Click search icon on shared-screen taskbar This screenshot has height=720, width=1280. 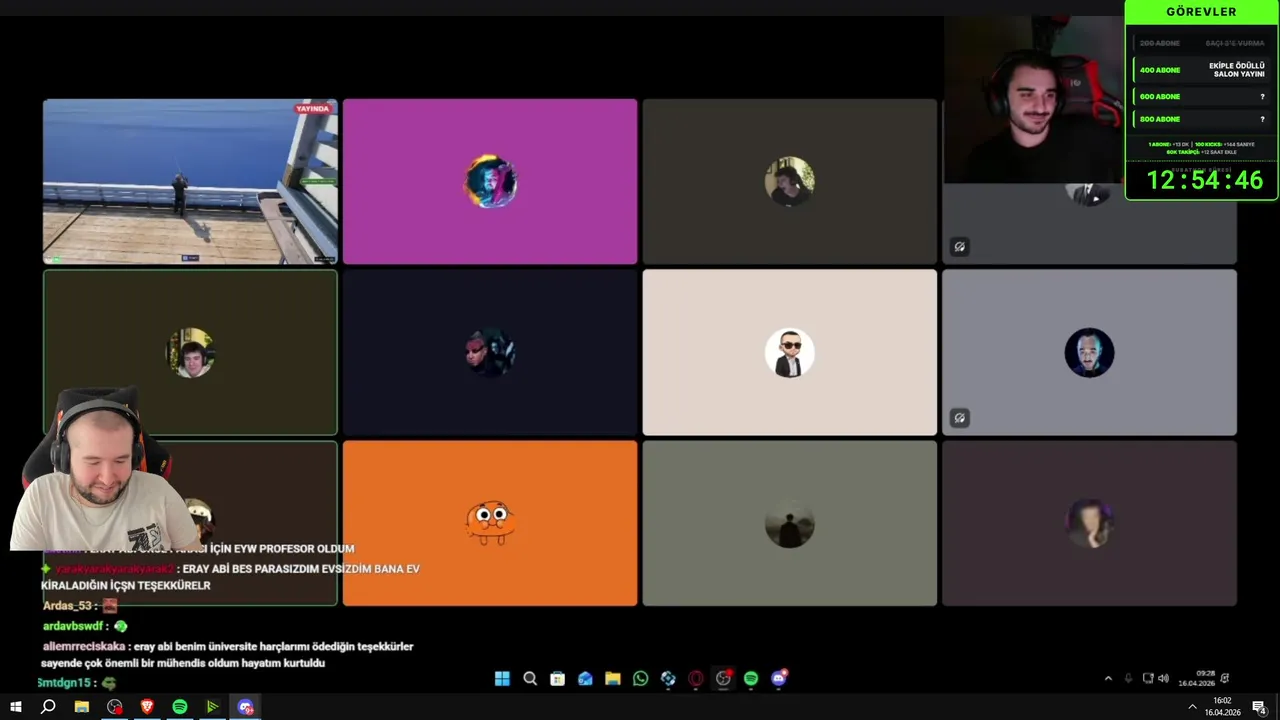pos(530,678)
